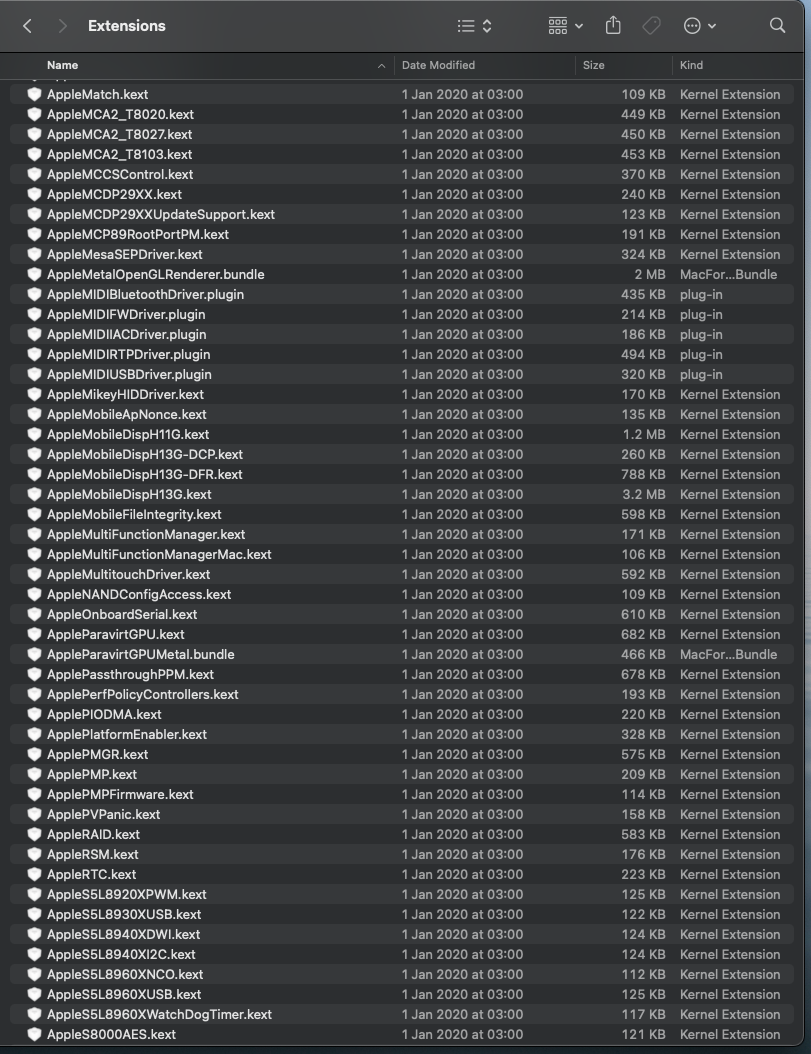Screen dimensions: 811x1054
Task: Click the icon beside AppleMatch.kext
Action: (34, 94)
